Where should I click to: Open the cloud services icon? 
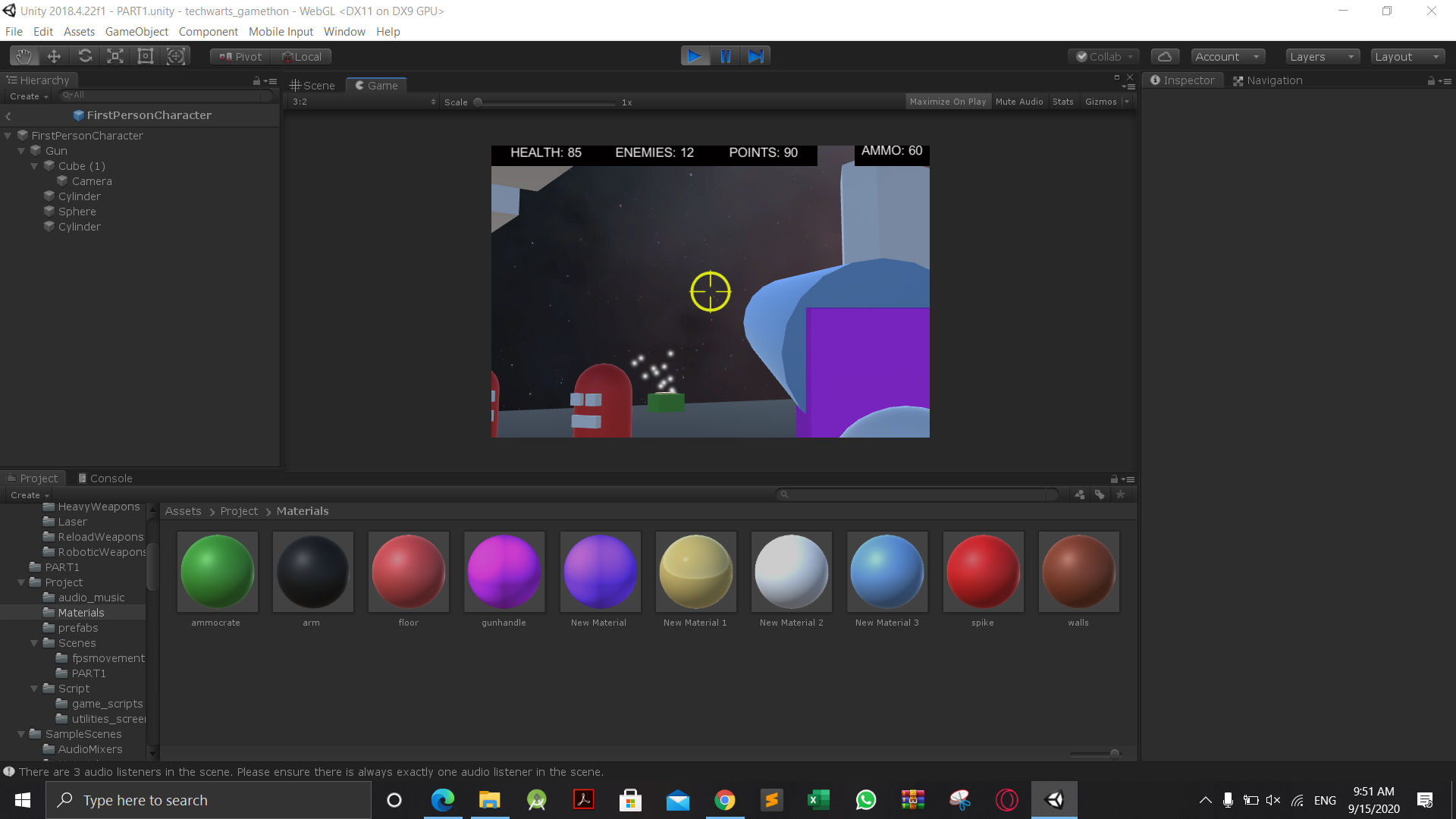pos(1165,57)
